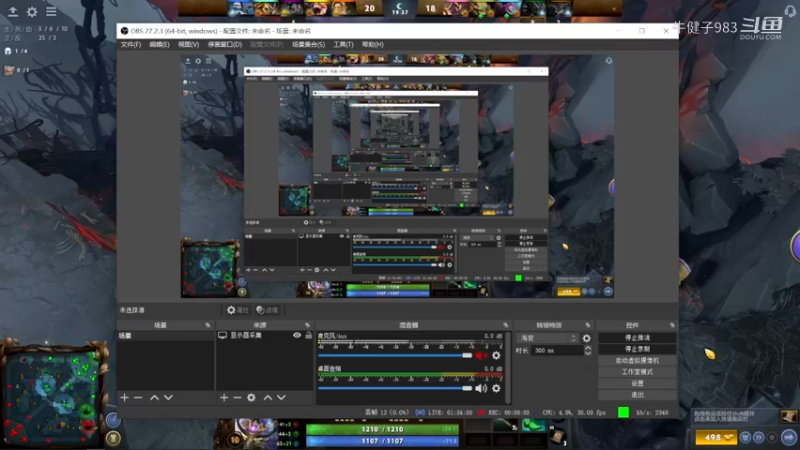Toggle lock on display capture source
Viewport: 800px width, 450px height.
(309, 335)
